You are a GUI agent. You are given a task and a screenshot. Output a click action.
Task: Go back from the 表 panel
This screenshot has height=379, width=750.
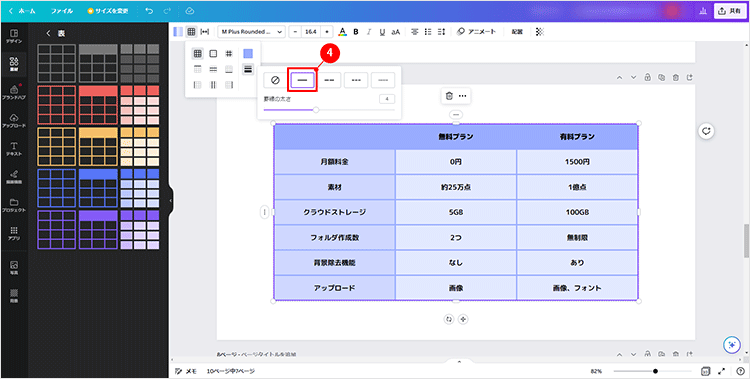[x=48, y=33]
